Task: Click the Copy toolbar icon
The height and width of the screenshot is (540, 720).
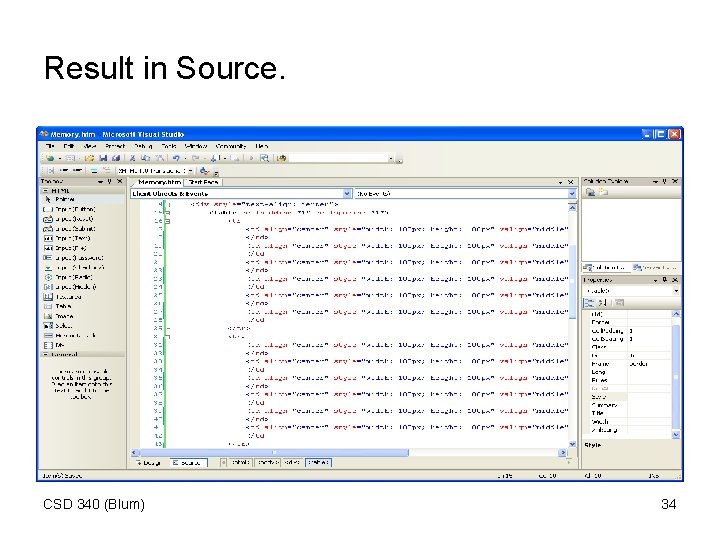Action: tap(146, 158)
